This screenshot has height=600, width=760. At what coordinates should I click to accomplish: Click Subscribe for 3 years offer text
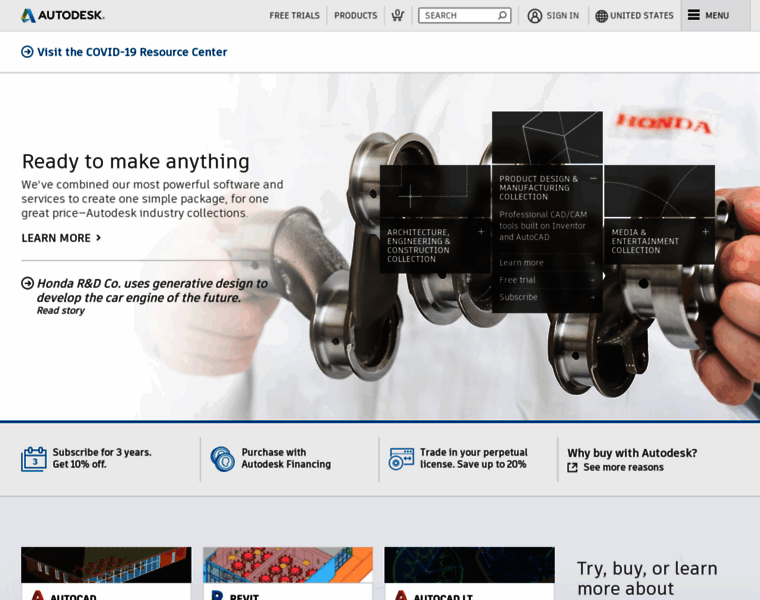point(102,458)
